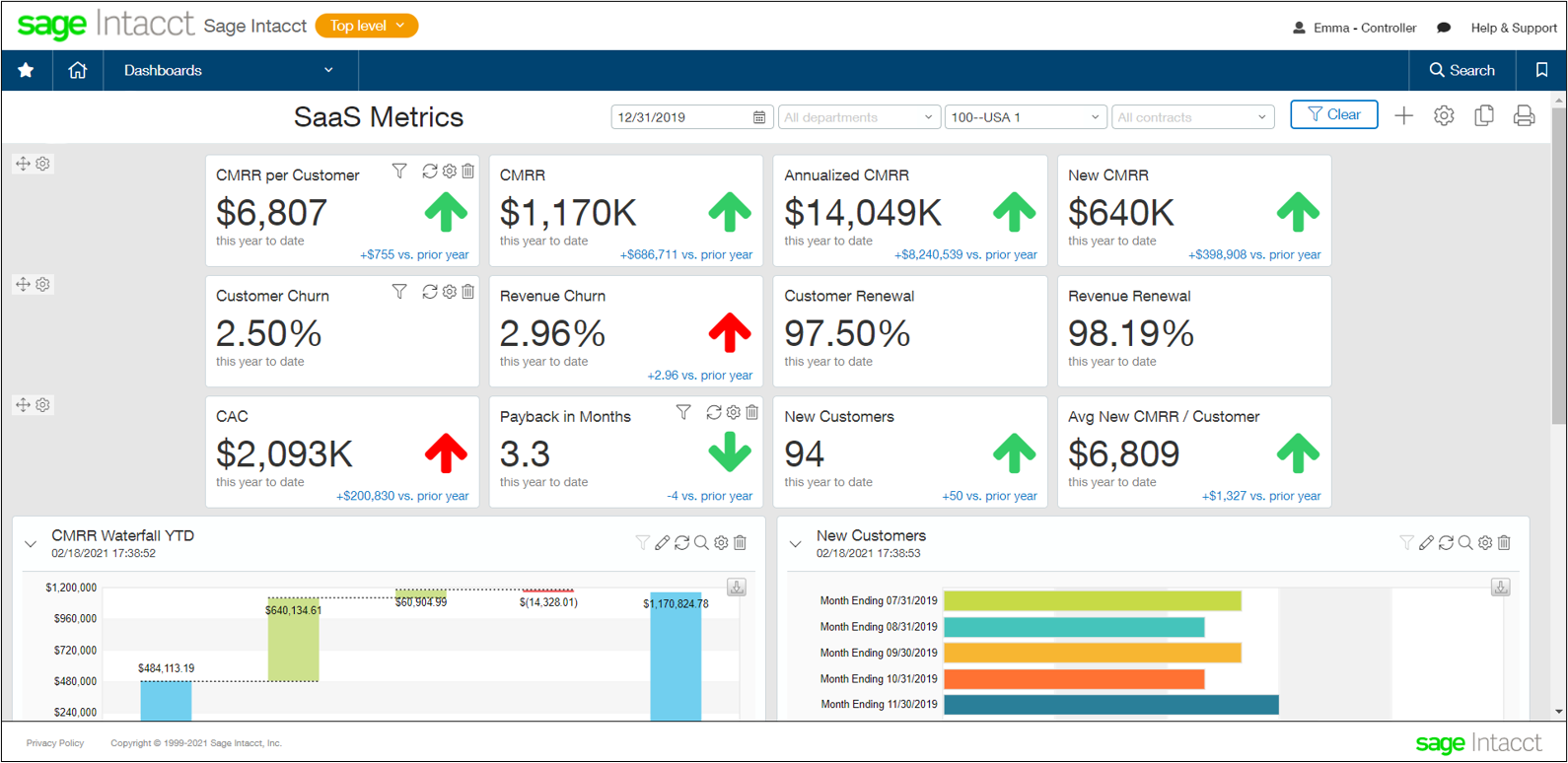Click the add component plus icon
The width and height of the screenshot is (1568, 763).
pyautogui.click(x=1403, y=115)
